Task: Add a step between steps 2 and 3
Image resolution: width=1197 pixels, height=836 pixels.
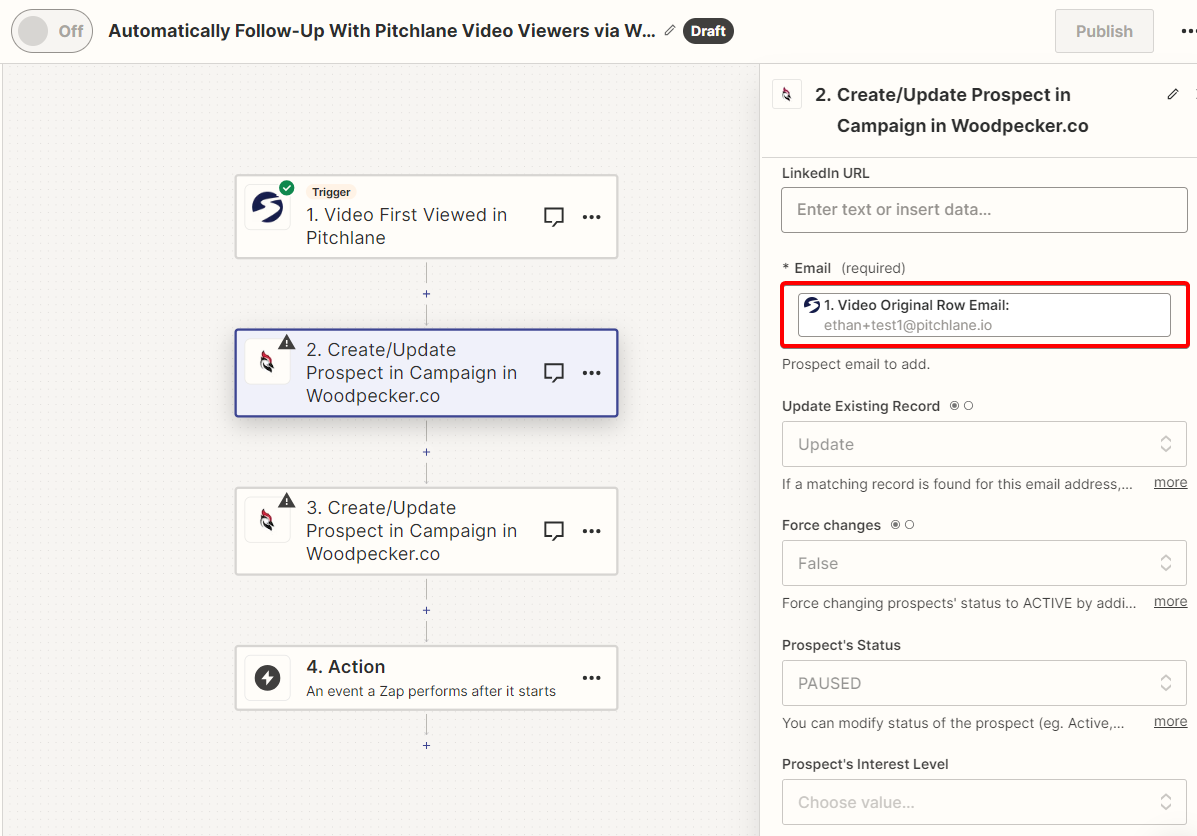Action: click(426, 452)
